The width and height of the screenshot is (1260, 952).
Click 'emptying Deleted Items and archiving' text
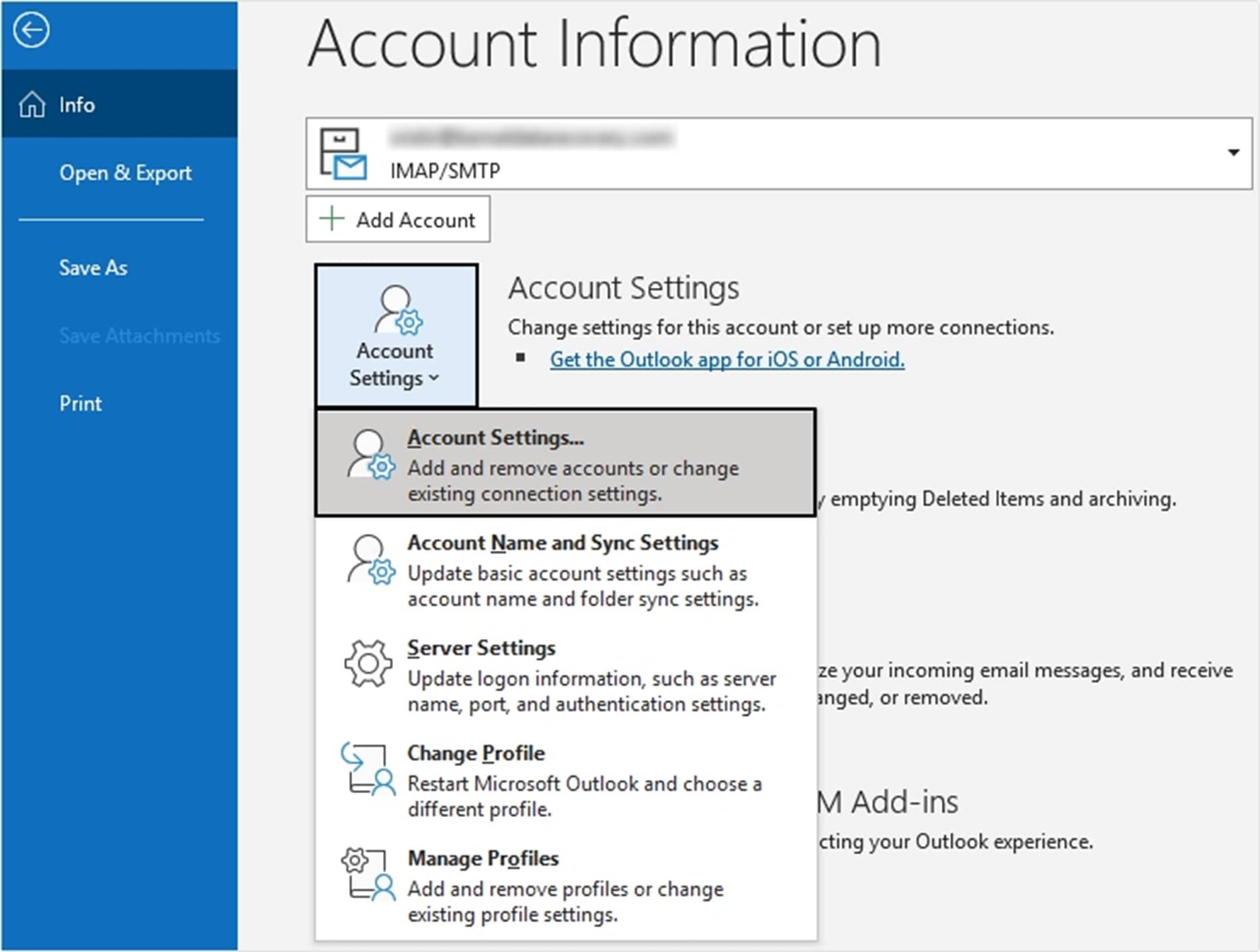point(1003,499)
